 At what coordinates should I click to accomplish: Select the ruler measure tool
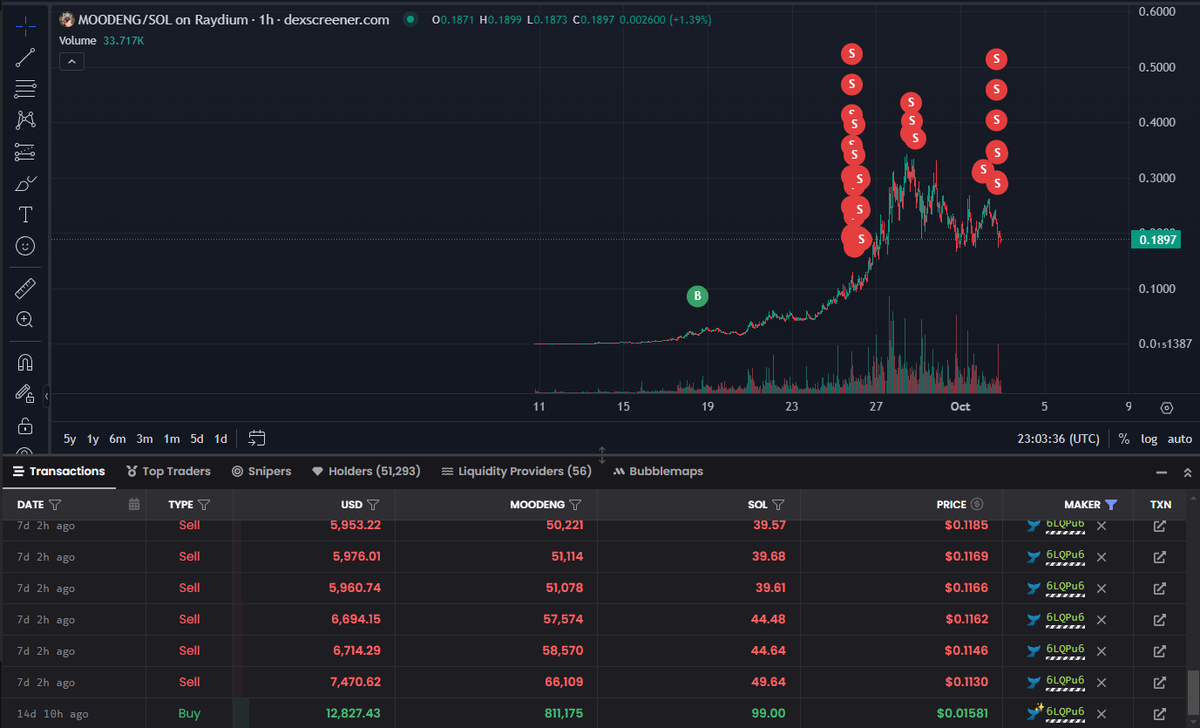pyautogui.click(x=25, y=289)
